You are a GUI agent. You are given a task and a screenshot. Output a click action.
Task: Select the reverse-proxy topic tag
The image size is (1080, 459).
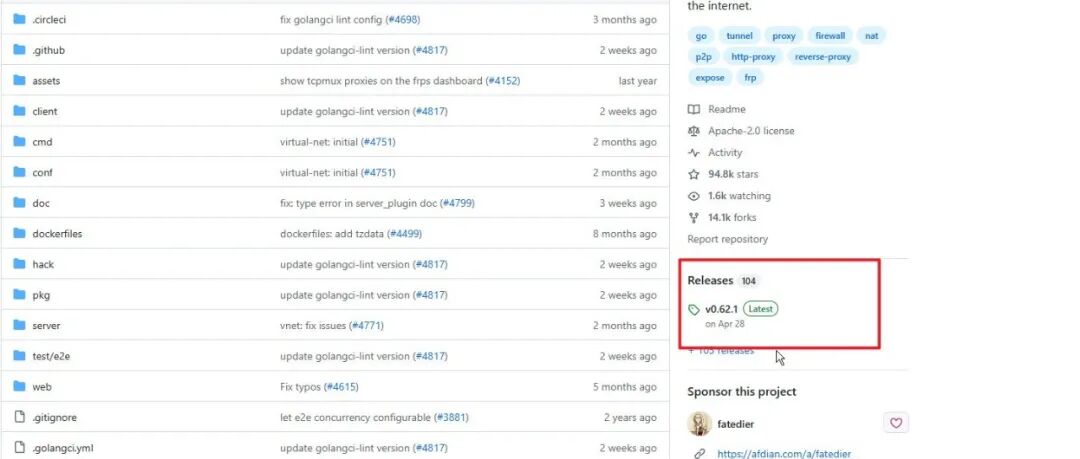click(x=822, y=57)
